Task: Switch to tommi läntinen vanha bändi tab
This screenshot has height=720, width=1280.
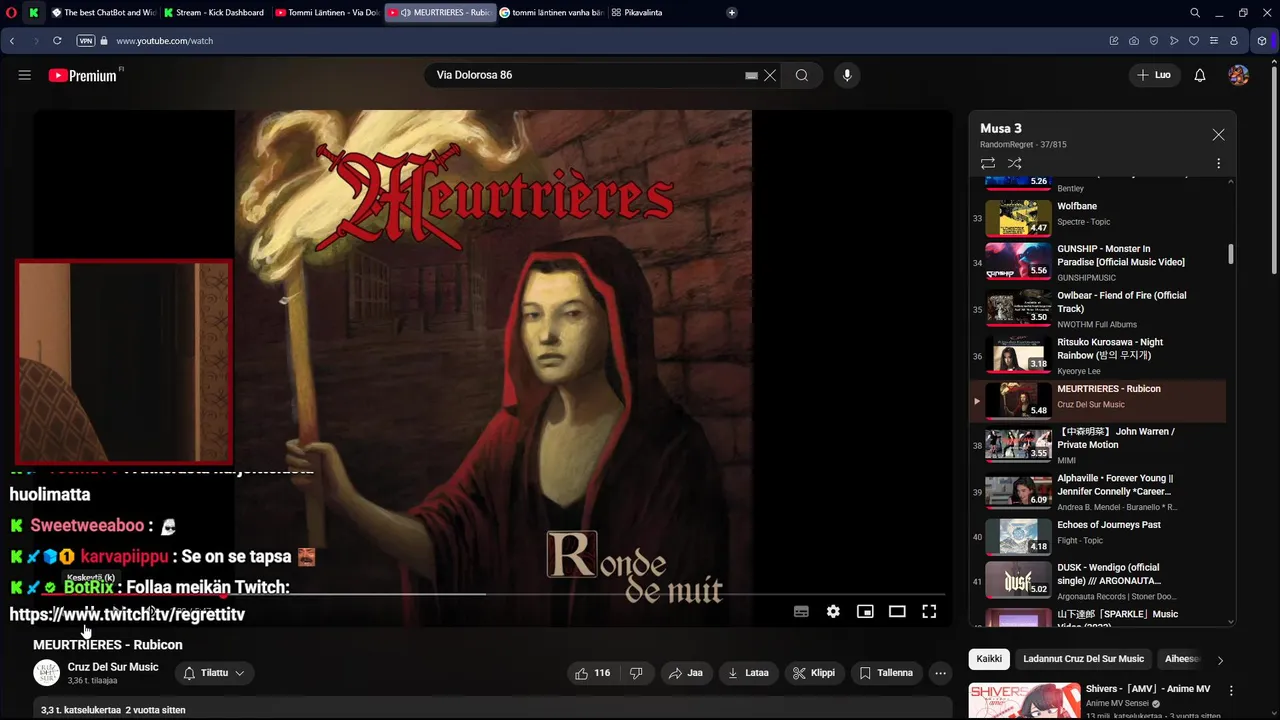Action: (x=550, y=13)
